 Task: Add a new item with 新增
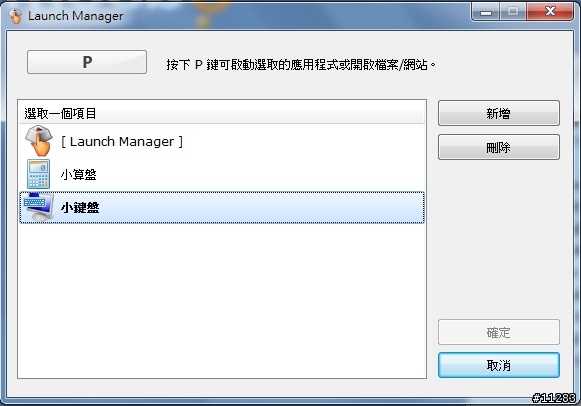tap(499, 113)
